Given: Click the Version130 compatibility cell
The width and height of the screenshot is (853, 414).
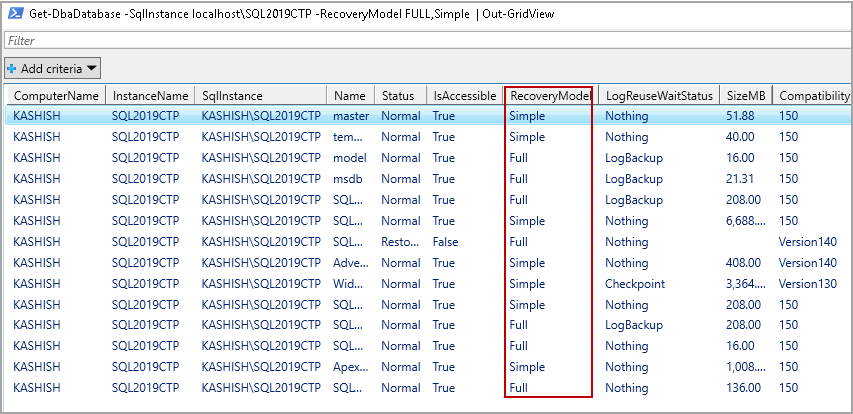Looking at the screenshot, I should tap(808, 284).
